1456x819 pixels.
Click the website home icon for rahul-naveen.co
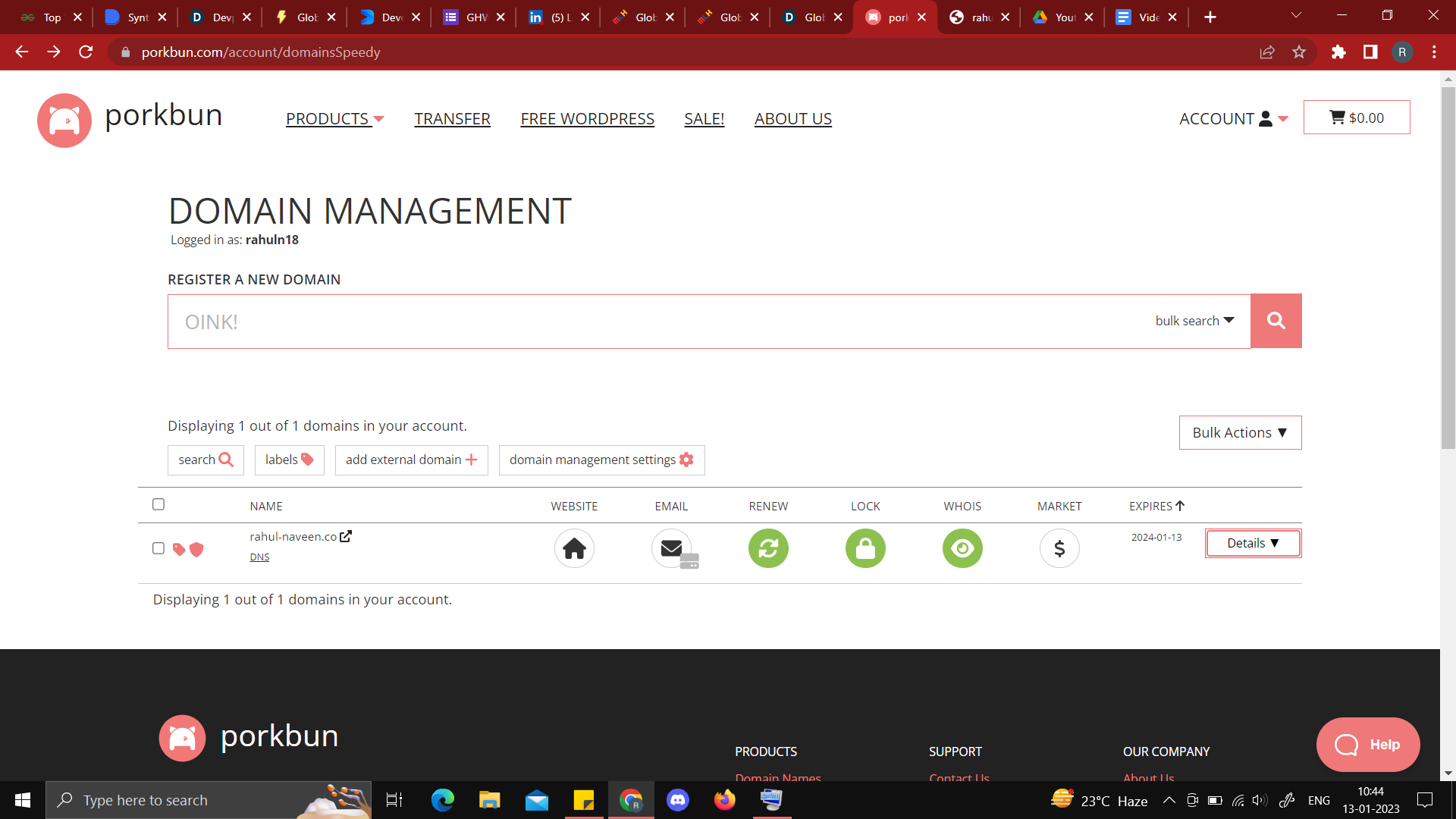[574, 548]
